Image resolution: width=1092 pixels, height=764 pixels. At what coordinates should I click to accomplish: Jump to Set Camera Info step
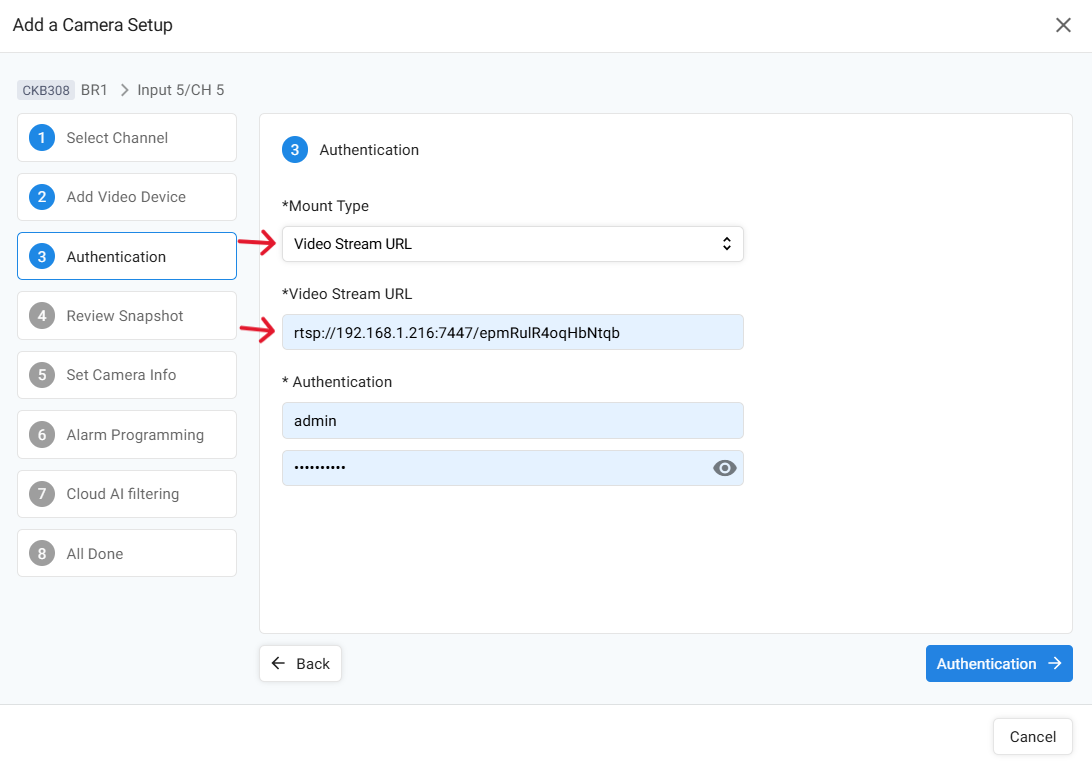[127, 375]
